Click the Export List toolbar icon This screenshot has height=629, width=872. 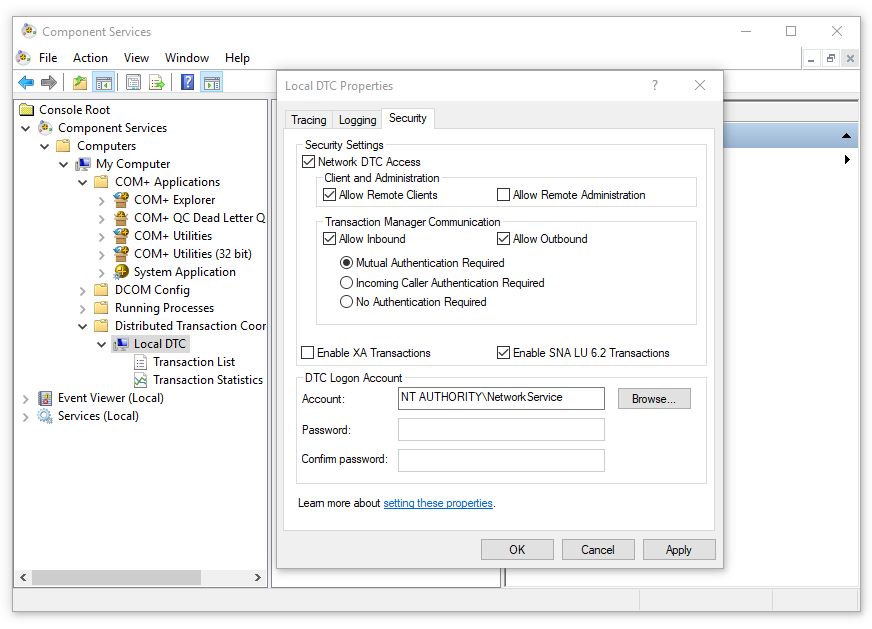pos(157,83)
